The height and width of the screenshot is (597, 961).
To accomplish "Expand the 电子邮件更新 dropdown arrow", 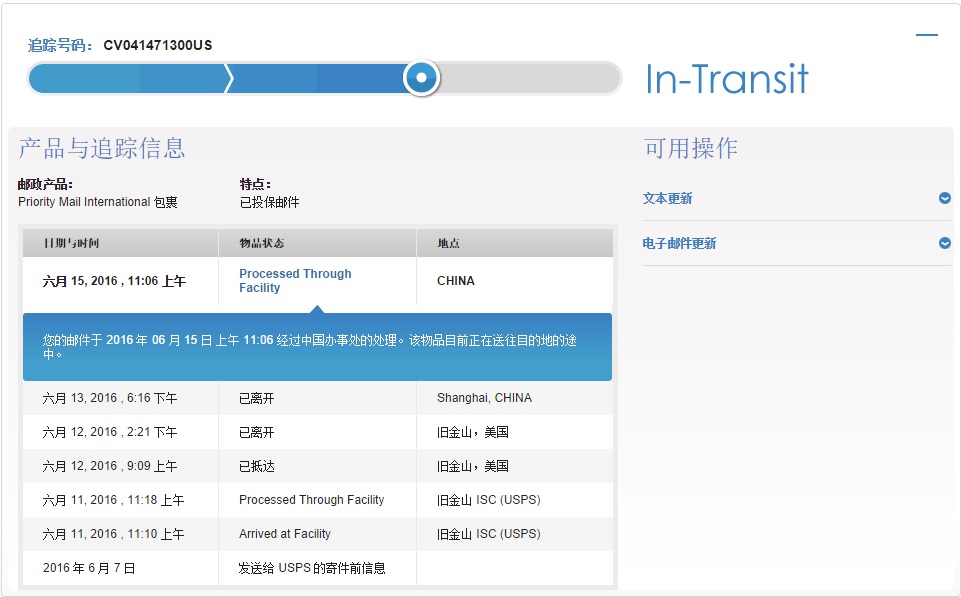I will pos(944,243).
